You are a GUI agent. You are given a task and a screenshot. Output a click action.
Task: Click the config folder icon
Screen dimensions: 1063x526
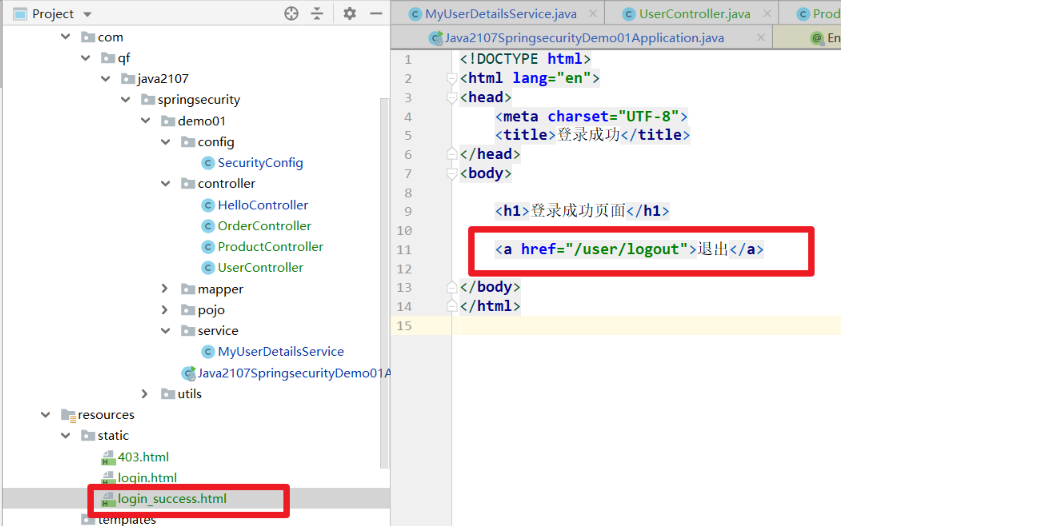pos(188,142)
